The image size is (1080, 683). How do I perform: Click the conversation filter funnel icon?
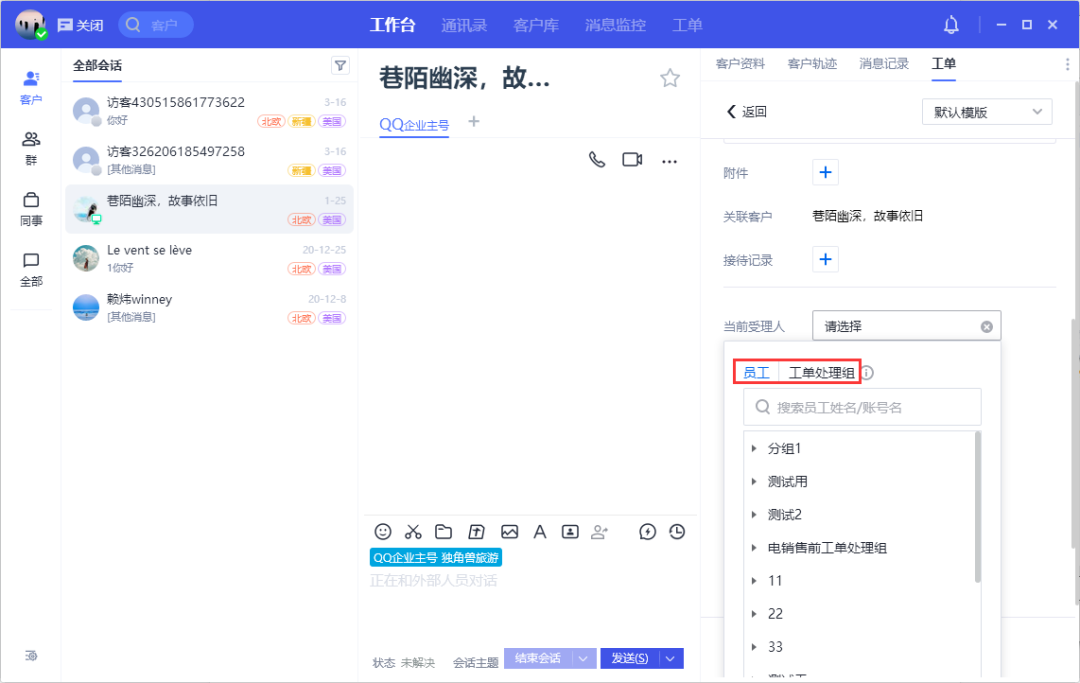[340, 65]
